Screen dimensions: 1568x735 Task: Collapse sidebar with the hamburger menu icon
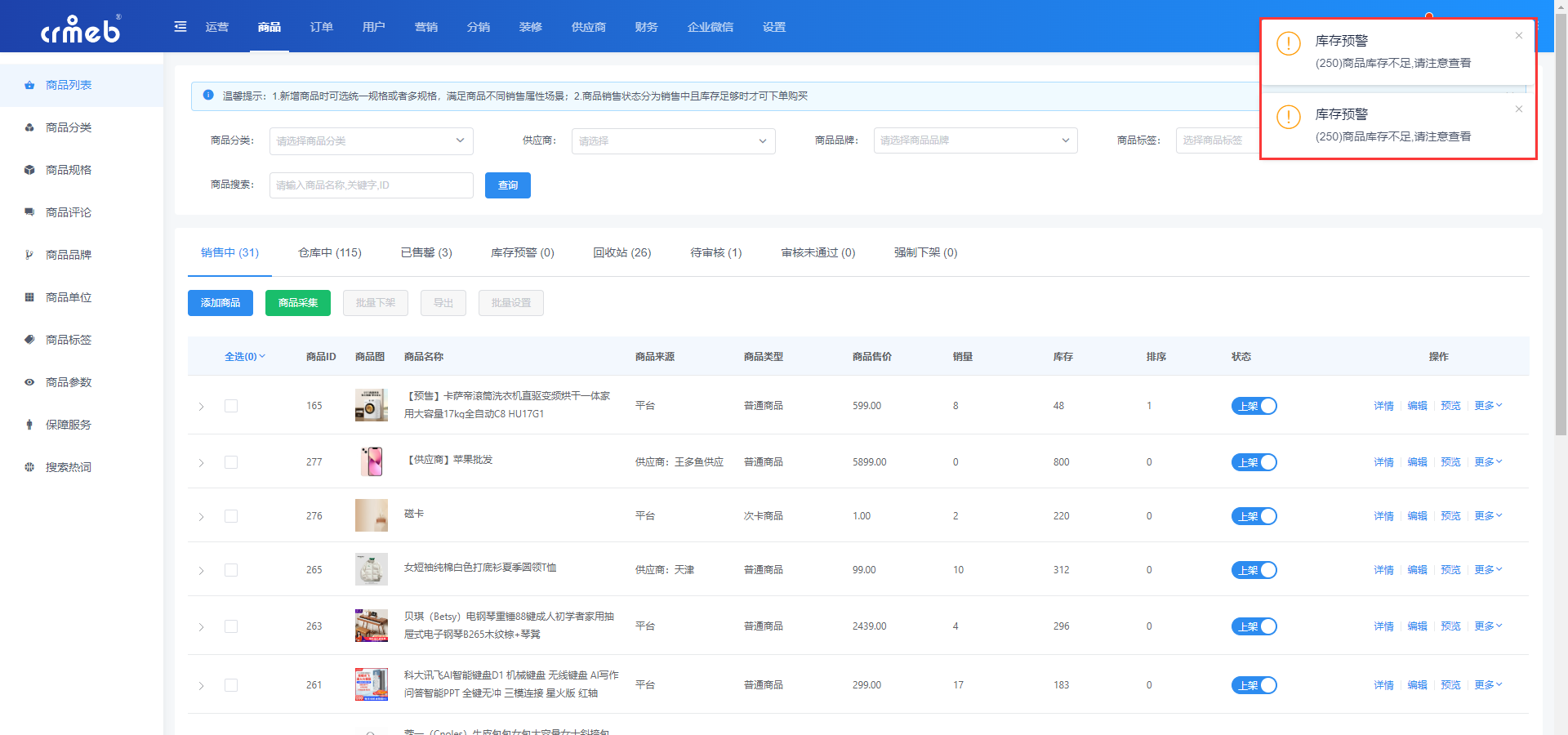pos(180,27)
